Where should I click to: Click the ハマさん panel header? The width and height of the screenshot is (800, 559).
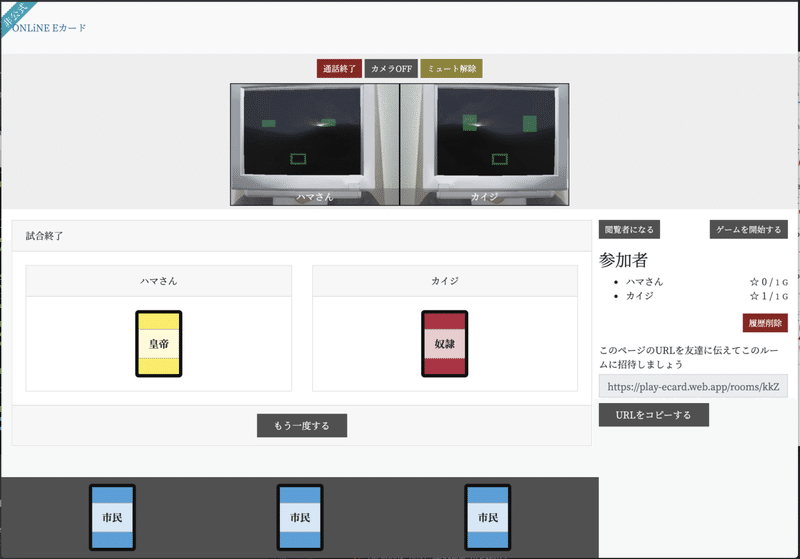click(159, 281)
